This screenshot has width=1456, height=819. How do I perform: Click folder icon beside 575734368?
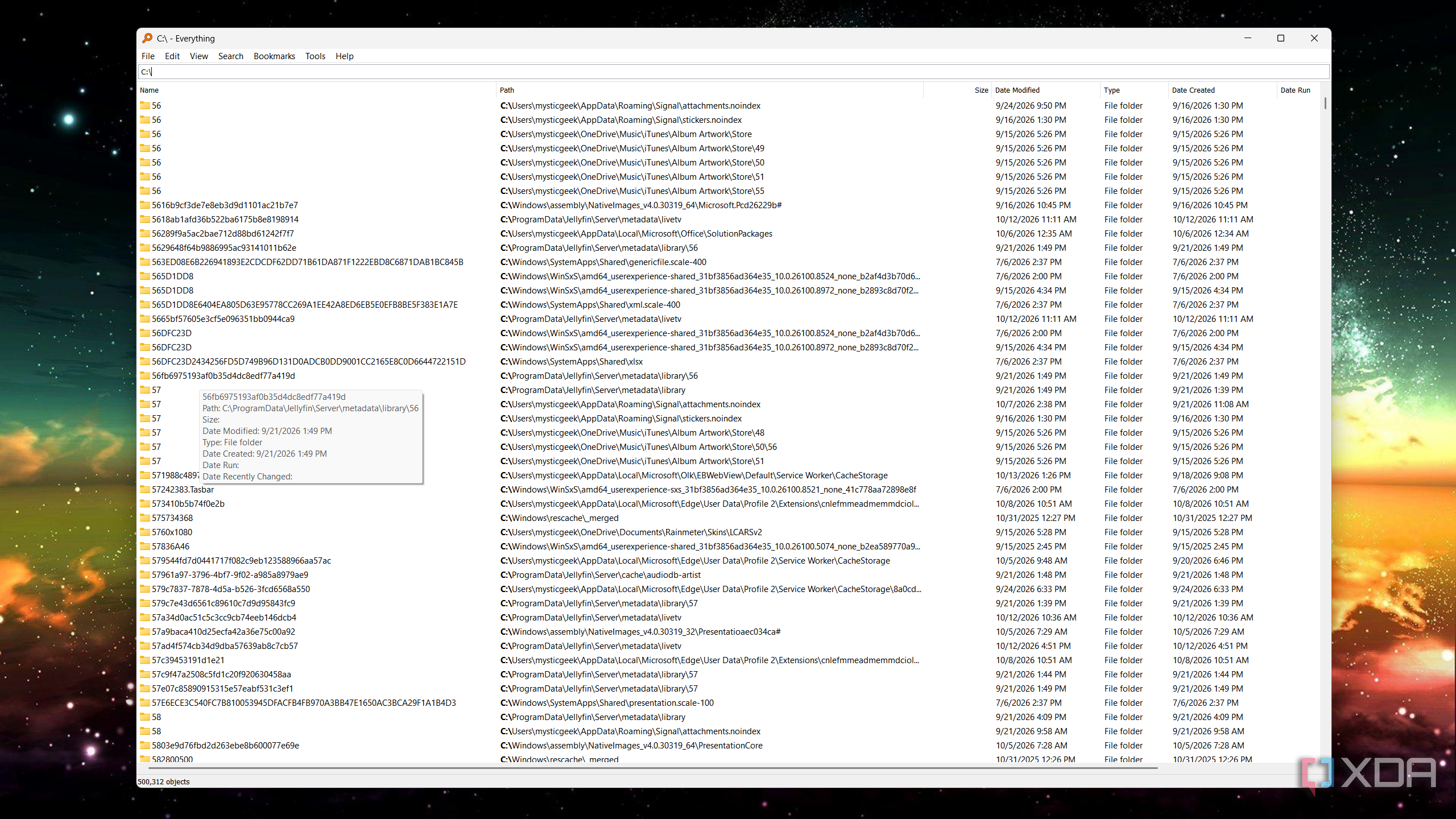pyautogui.click(x=145, y=518)
